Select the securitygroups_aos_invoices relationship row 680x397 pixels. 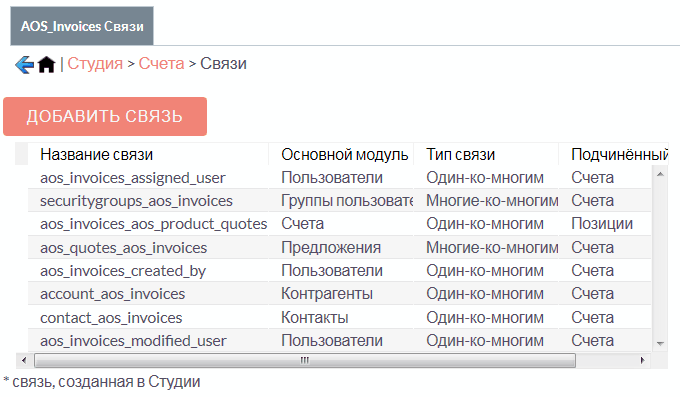click(340, 200)
